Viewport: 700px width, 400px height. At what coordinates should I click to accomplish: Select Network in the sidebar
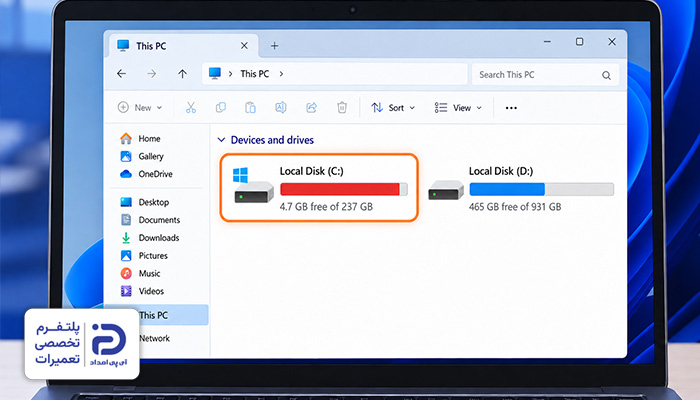click(154, 338)
